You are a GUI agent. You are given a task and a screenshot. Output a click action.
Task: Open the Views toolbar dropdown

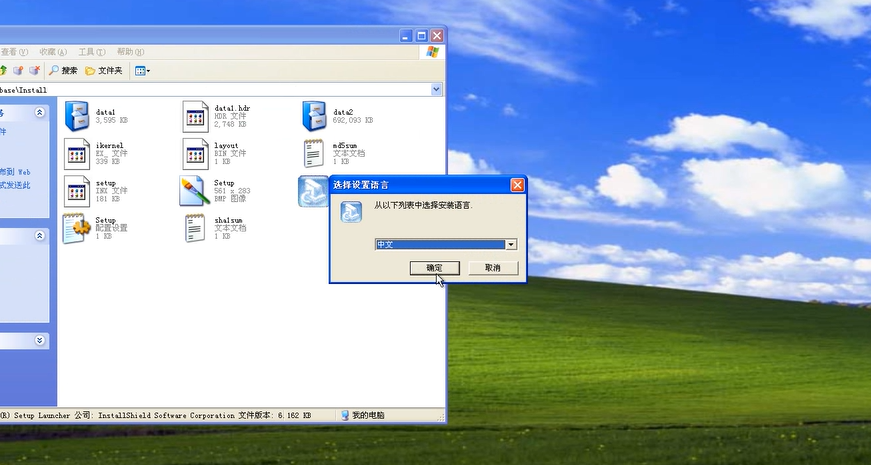[x=142, y=71]
